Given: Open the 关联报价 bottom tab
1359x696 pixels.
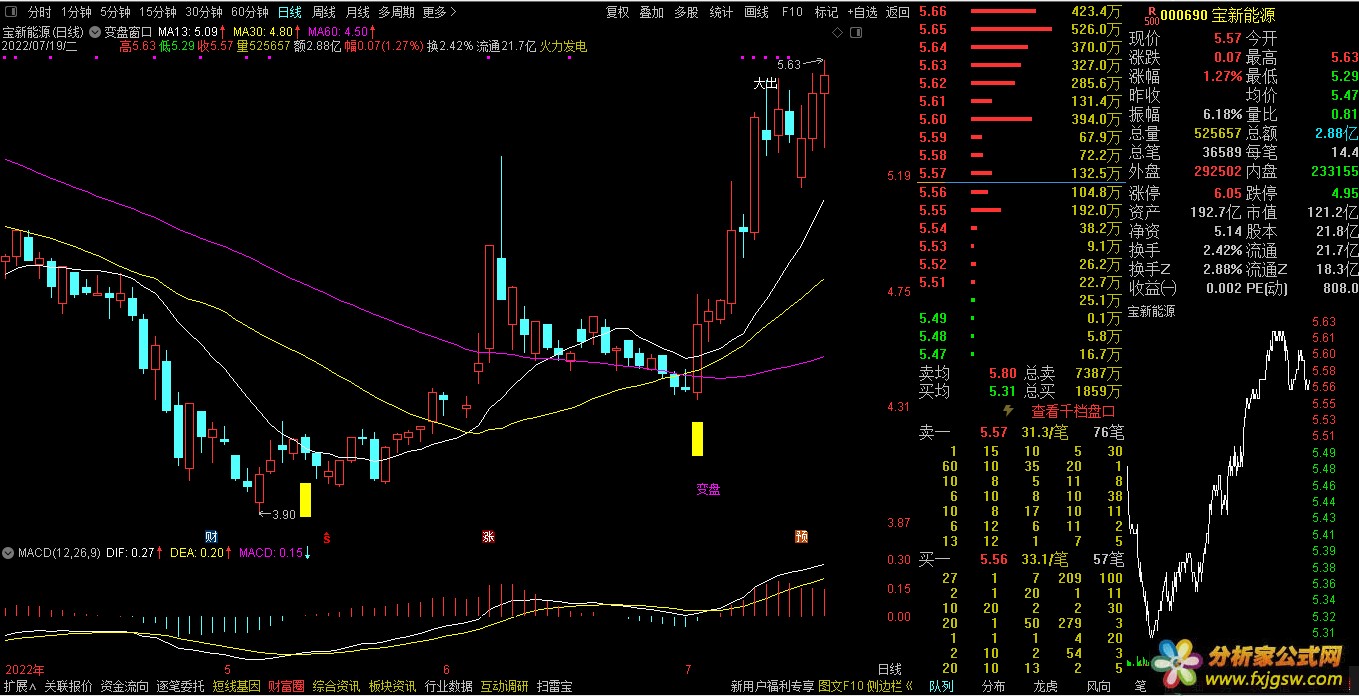Looking at the screenshot, I should point(68,686).
